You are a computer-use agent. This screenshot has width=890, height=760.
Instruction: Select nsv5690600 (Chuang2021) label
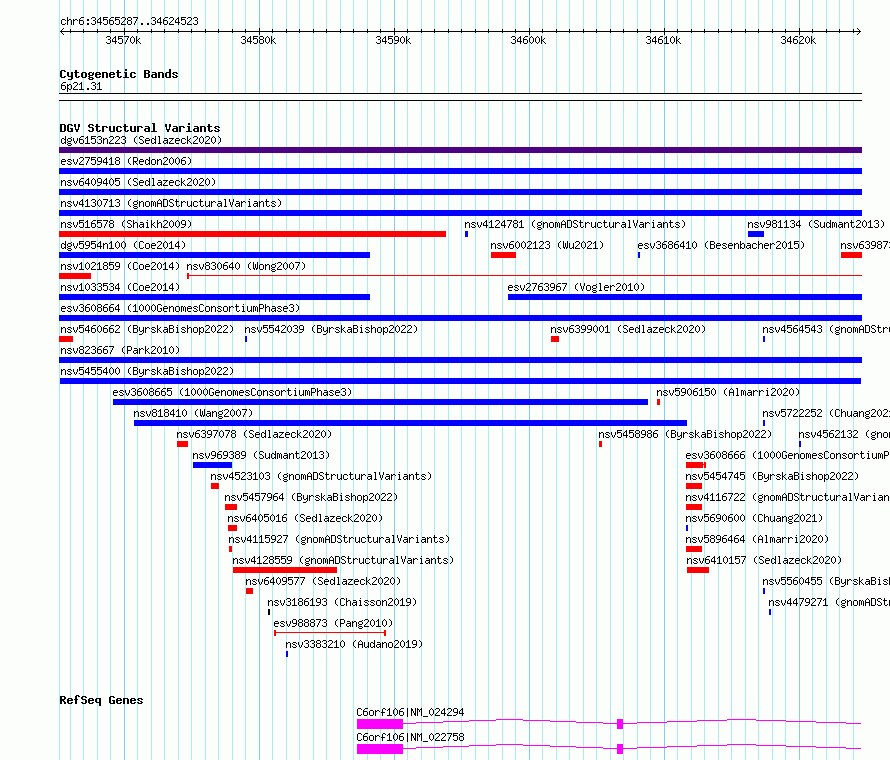[x=754, y=518]
